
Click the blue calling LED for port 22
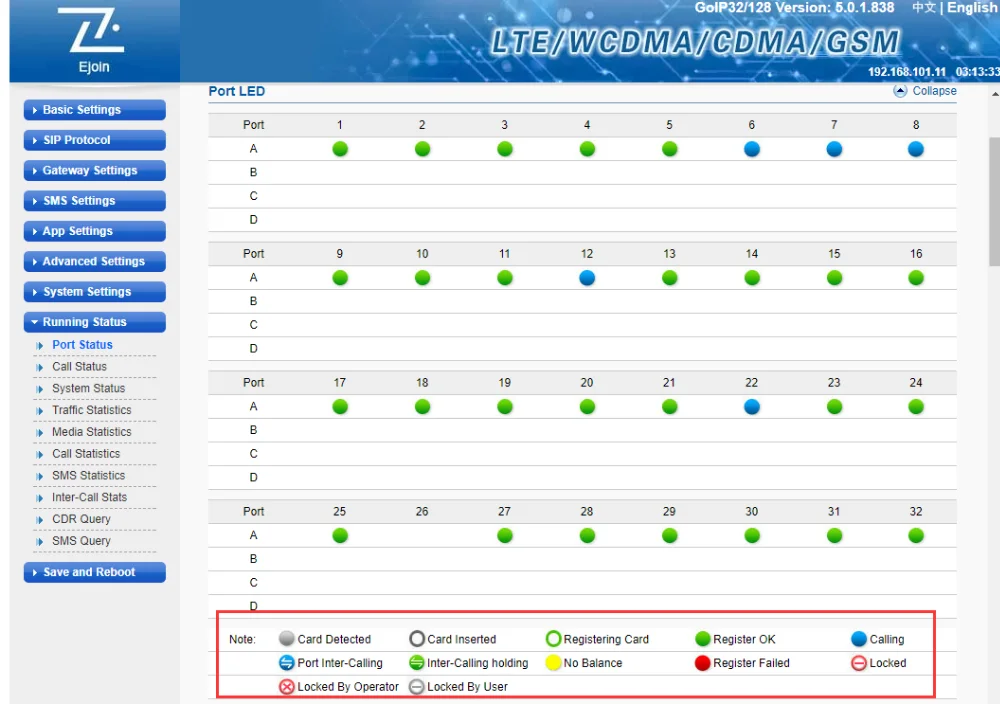click(752, 407)
